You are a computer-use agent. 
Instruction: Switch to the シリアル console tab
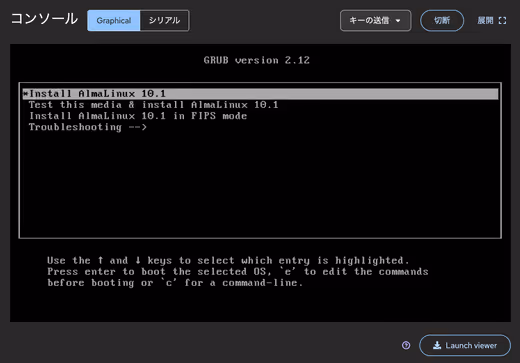164,21
